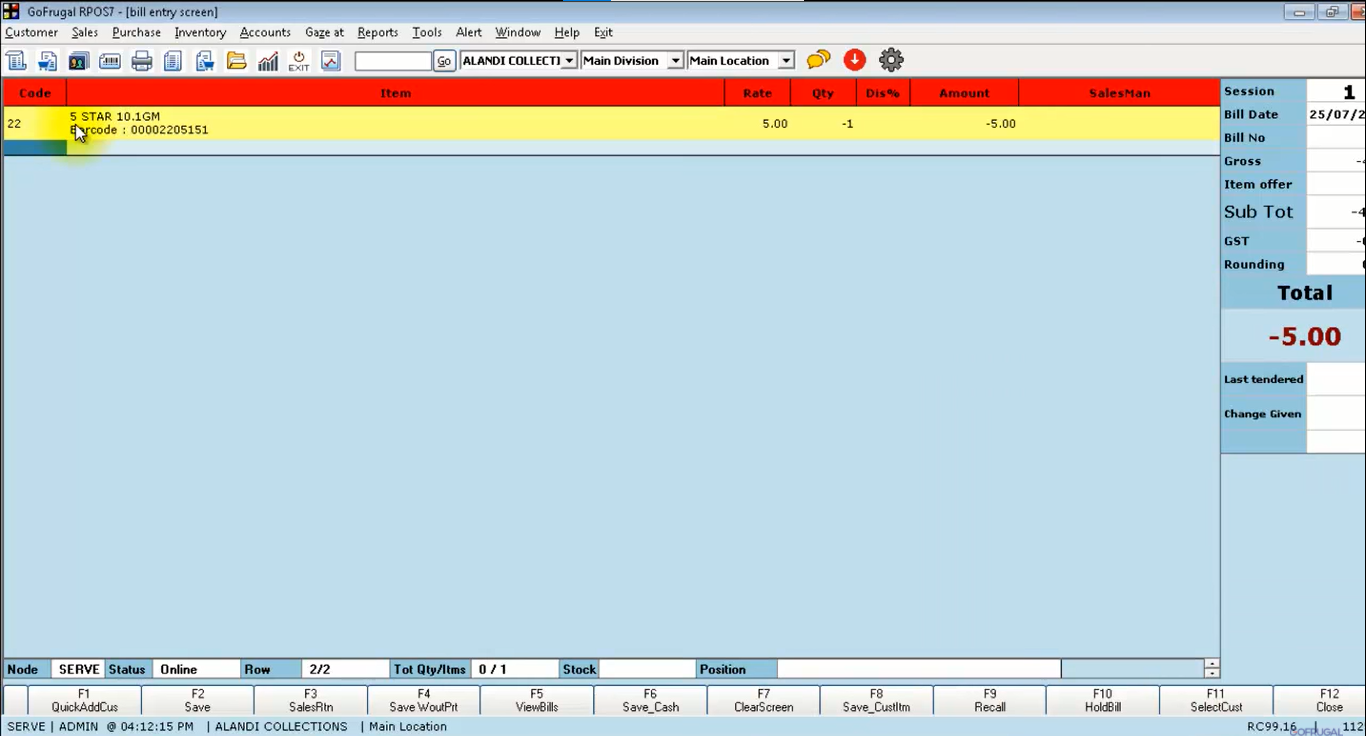This screenshot has width=1366, height=736.
Task: Click F1 QuickAddCus button
Action: click(x=84, y=700)
